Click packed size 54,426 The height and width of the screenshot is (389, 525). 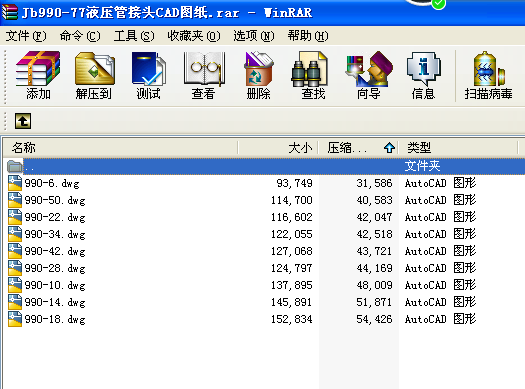(x=374, y=319)
